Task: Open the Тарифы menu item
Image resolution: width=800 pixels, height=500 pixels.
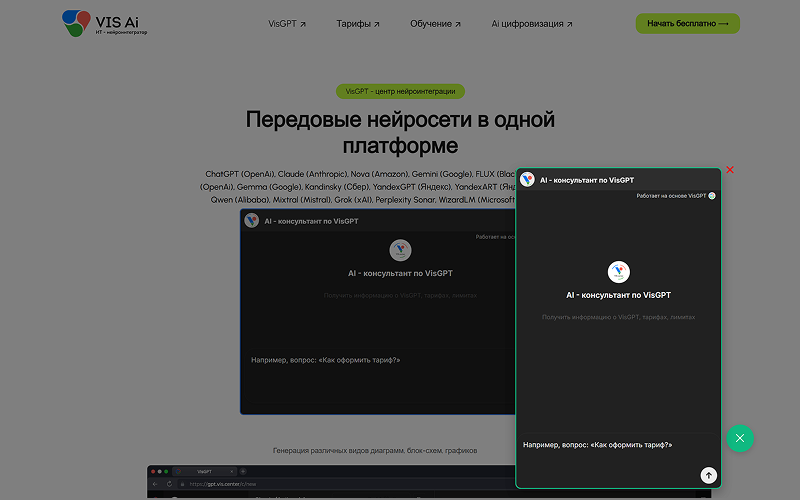Action: click(358, 23)
